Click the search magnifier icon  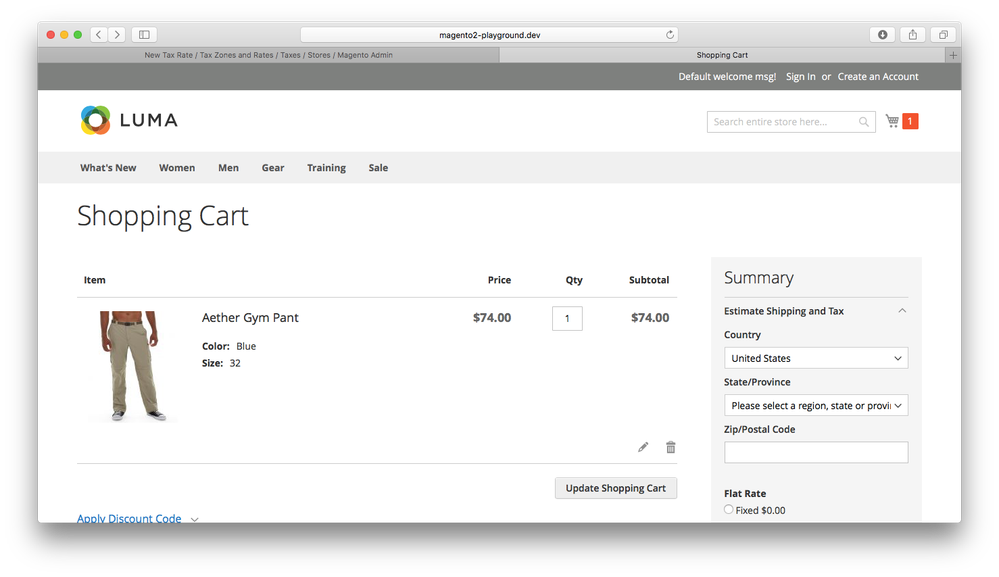click(864, 122)
